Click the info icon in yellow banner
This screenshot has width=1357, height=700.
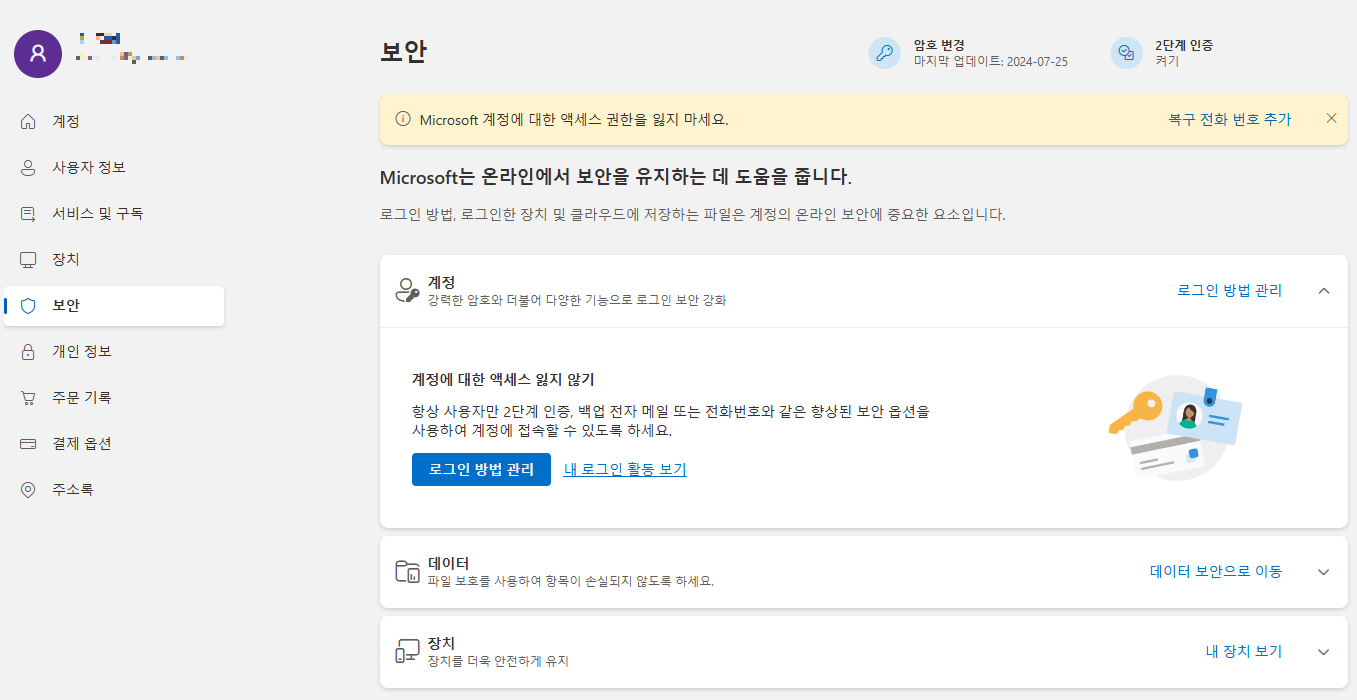click(x=404, y=119)
